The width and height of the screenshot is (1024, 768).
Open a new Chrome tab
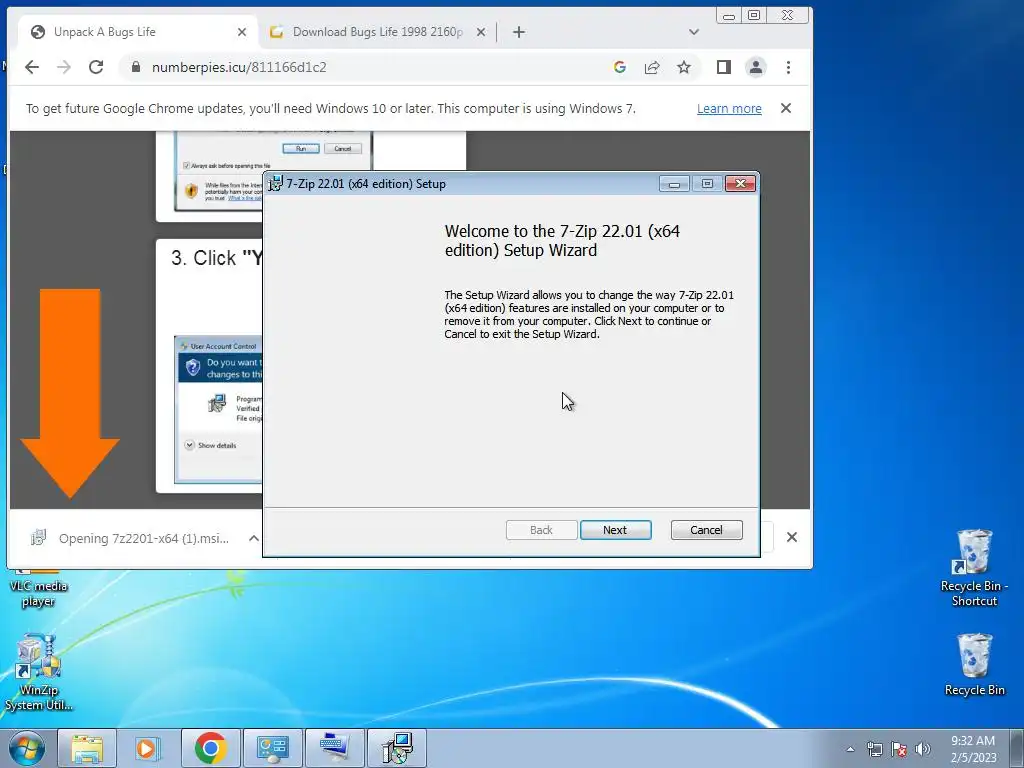(519, 31)
